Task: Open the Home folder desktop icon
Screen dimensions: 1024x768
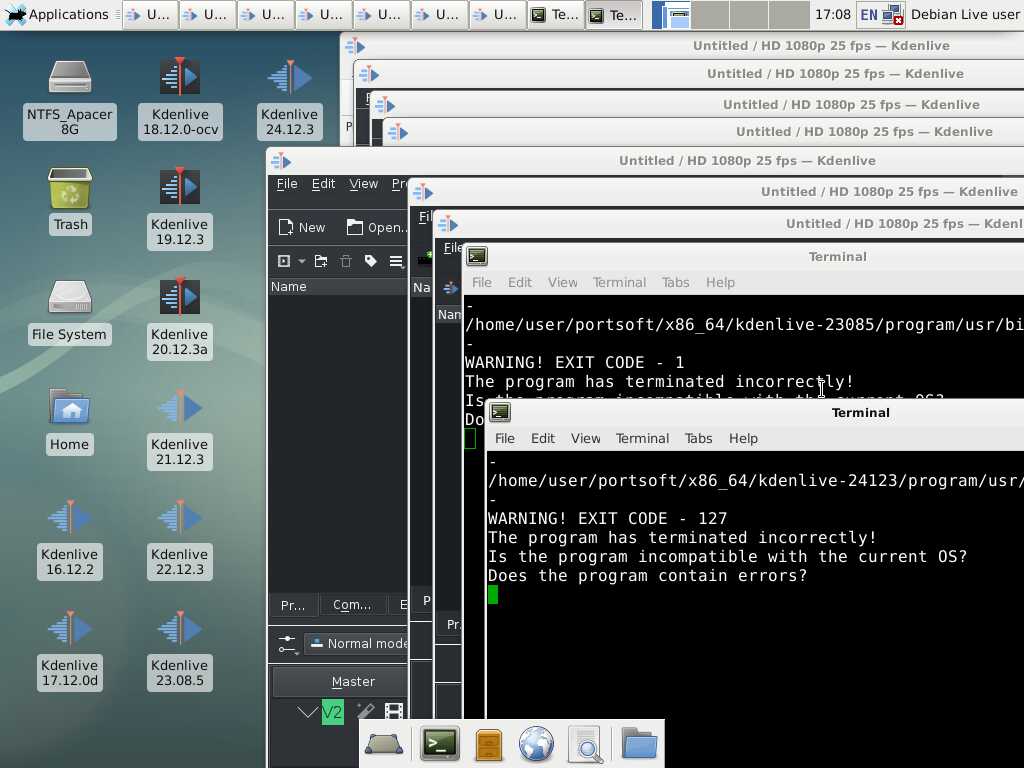Action: pyautogui.click(x=69, y=421)
